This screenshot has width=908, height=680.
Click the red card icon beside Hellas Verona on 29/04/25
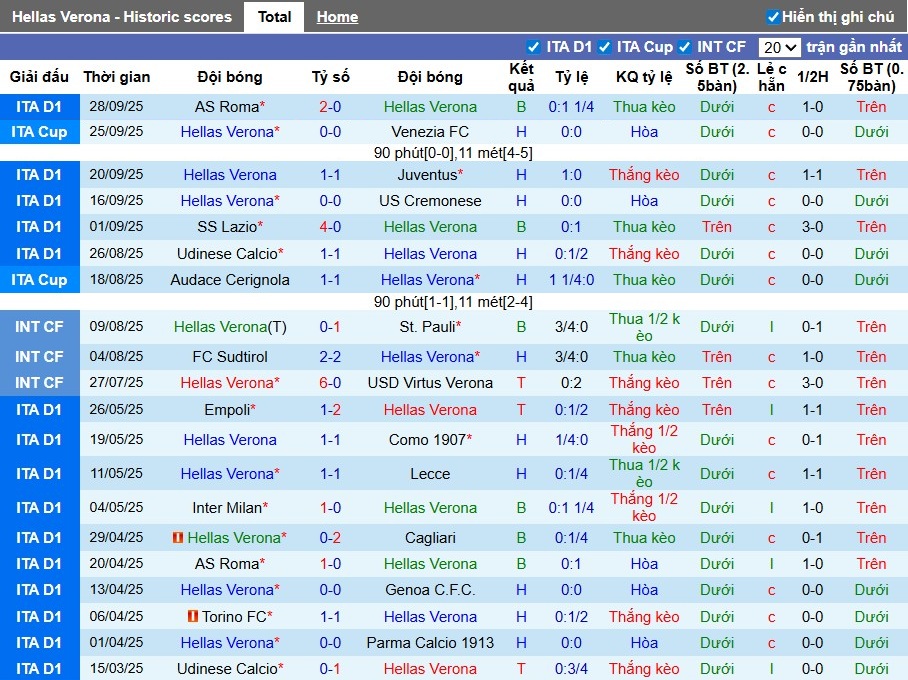click(x=178, y=538)
